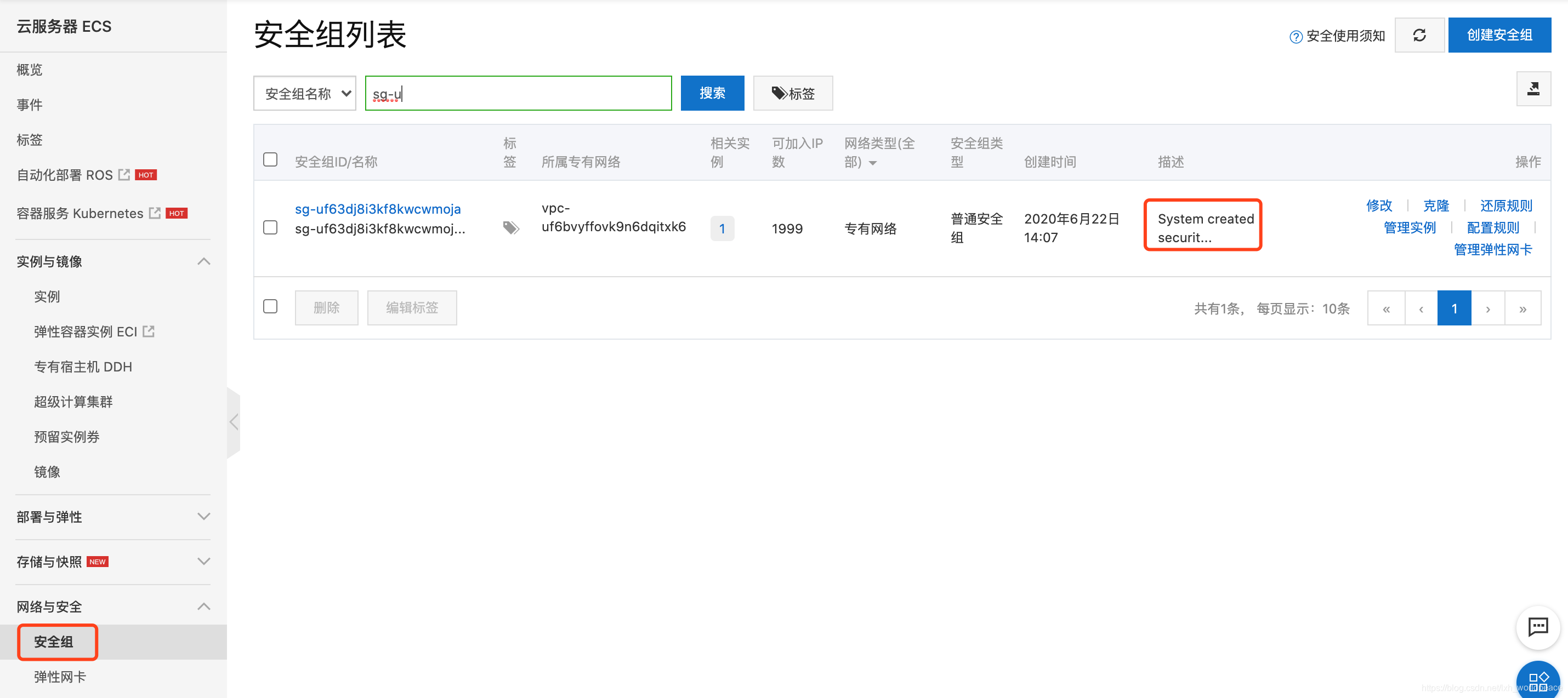Select the checkbox for sg-uf63dj8i3kf8kwcwmoja row
This screenshot has width=1568, height=698.
point(270,227)
